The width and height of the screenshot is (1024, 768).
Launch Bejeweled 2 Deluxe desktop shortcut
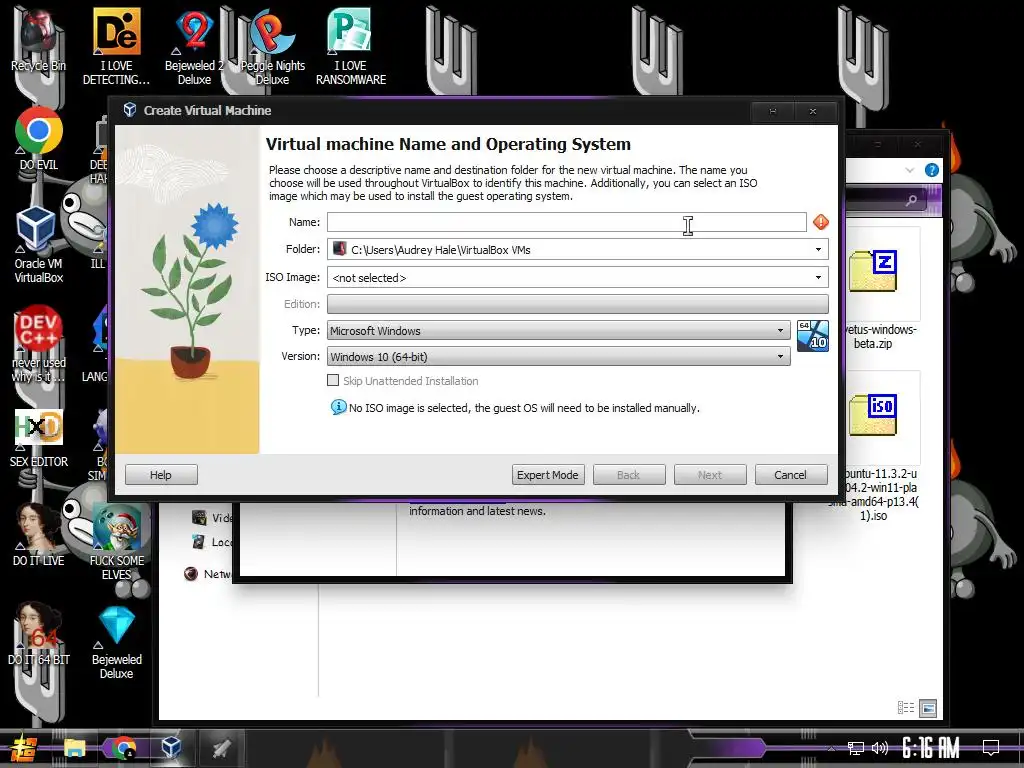coord(195,46)
